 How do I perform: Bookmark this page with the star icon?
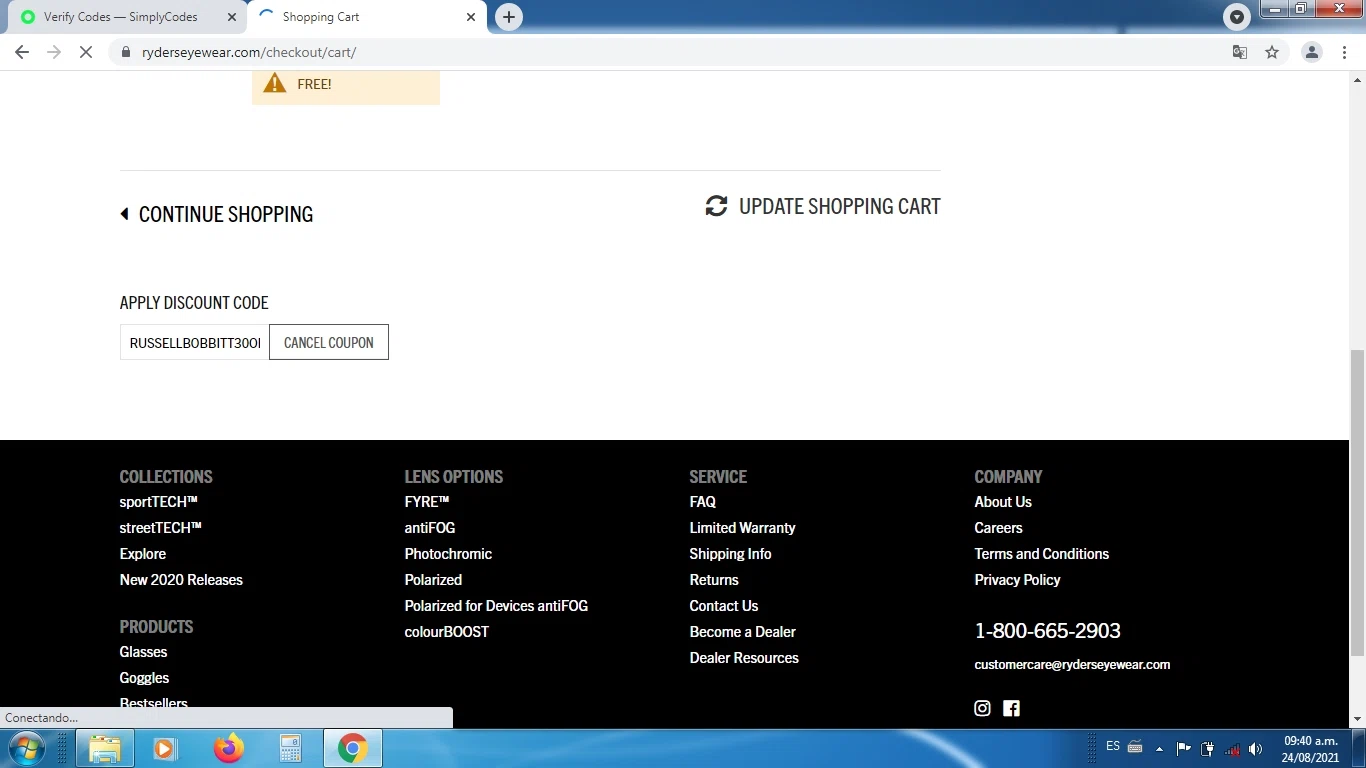click(x=1272, y=52)
